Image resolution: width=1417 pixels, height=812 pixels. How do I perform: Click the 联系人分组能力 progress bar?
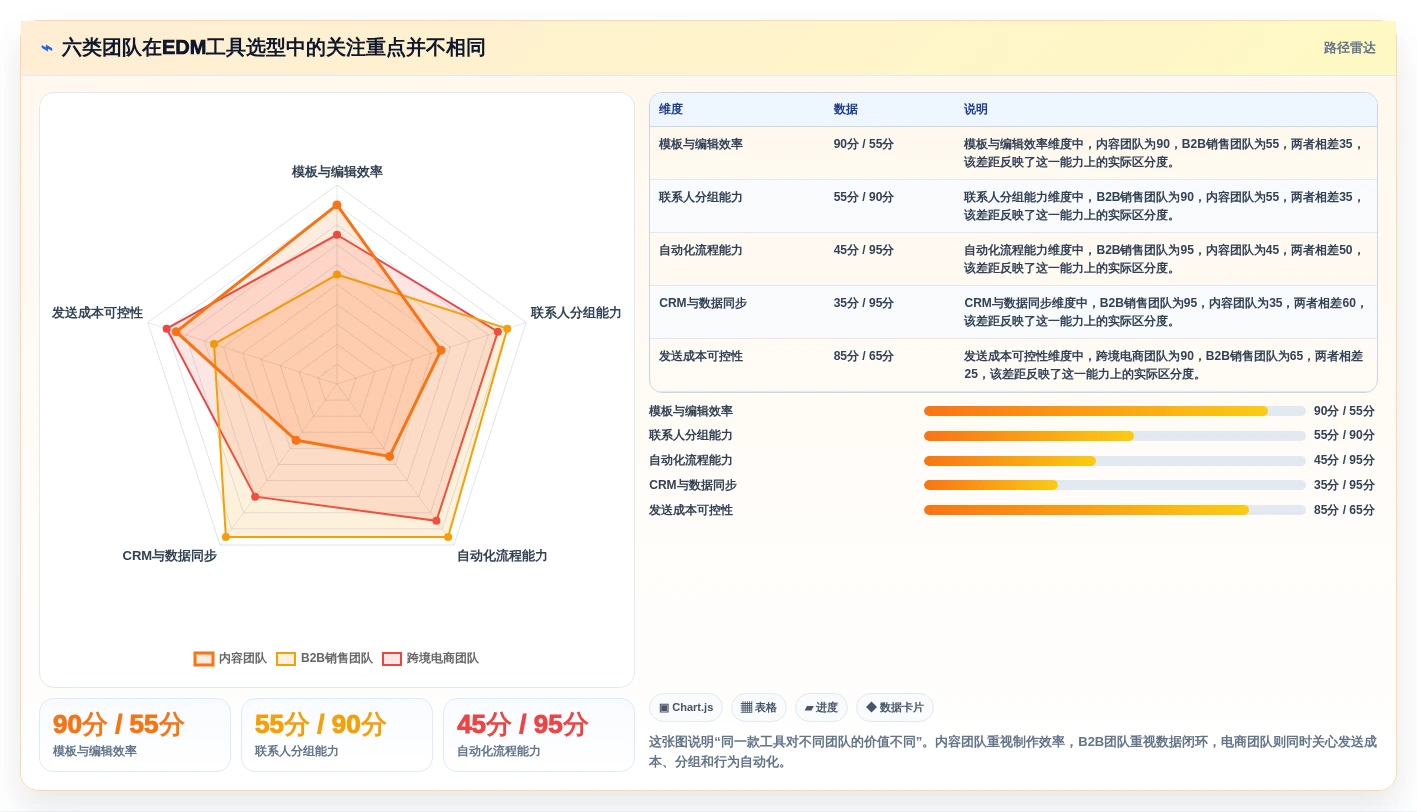click(x=1115, y=436)
